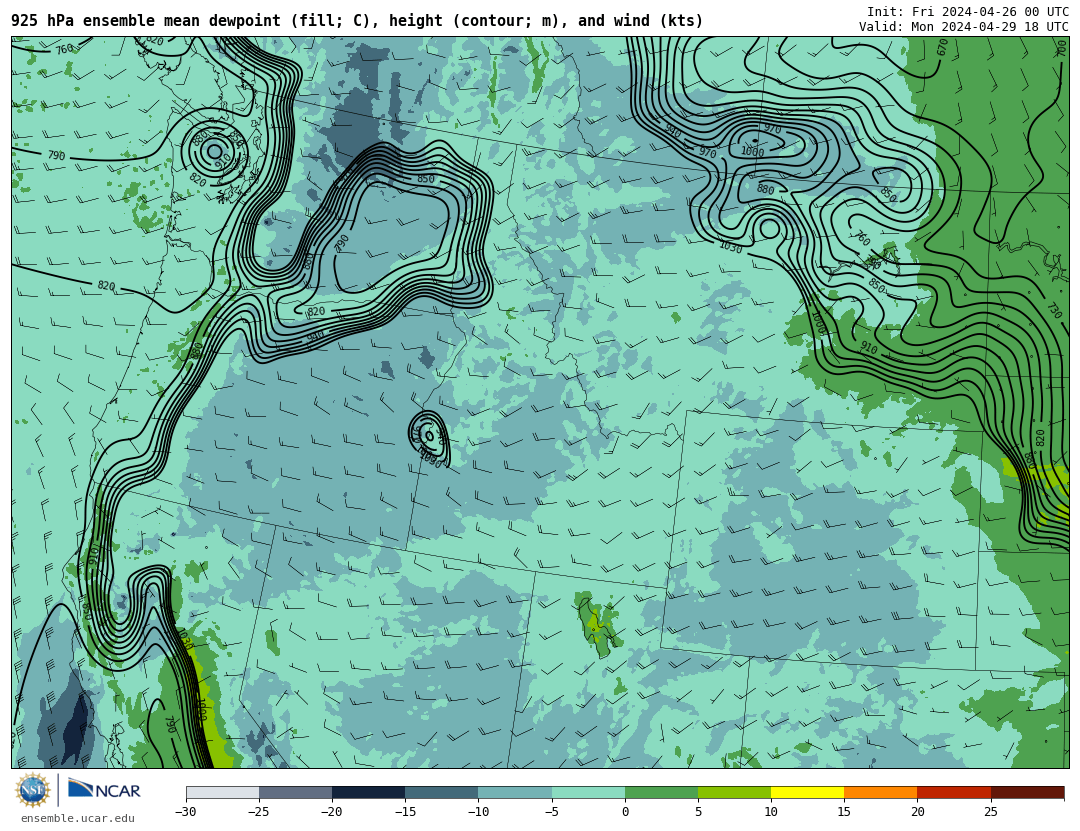The image size is (1080, 831).
Task: Pick the light mint -5 to 0 swatch
Action: point(588,793)
